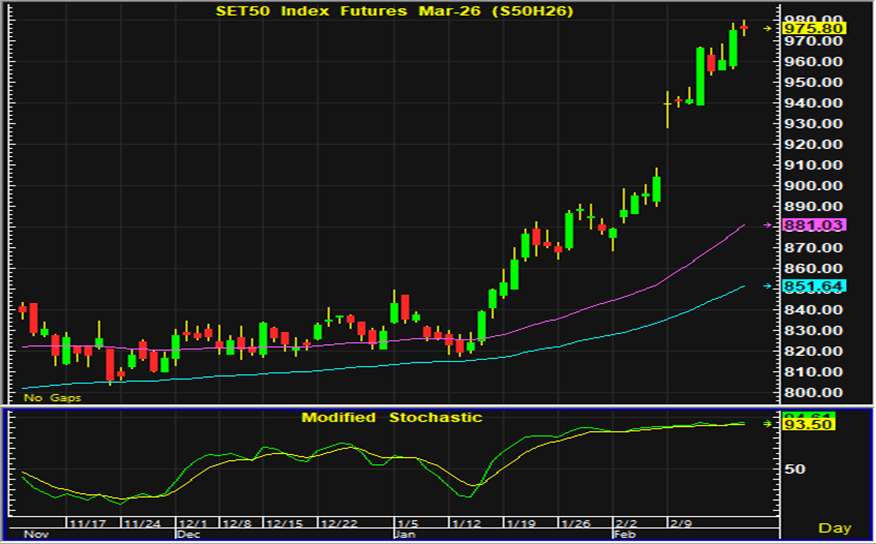Click the yellow 975.80 last price tag
876x544 pixels.
(814, 29)
